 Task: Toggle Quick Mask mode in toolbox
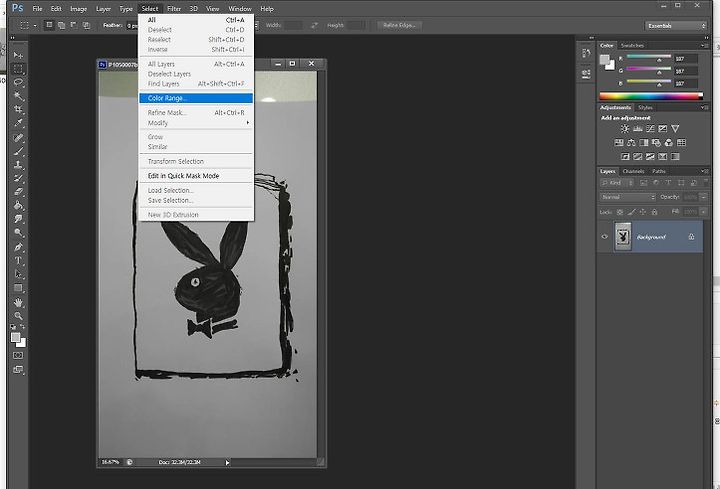pyautogui.click(x=18, y=355)
